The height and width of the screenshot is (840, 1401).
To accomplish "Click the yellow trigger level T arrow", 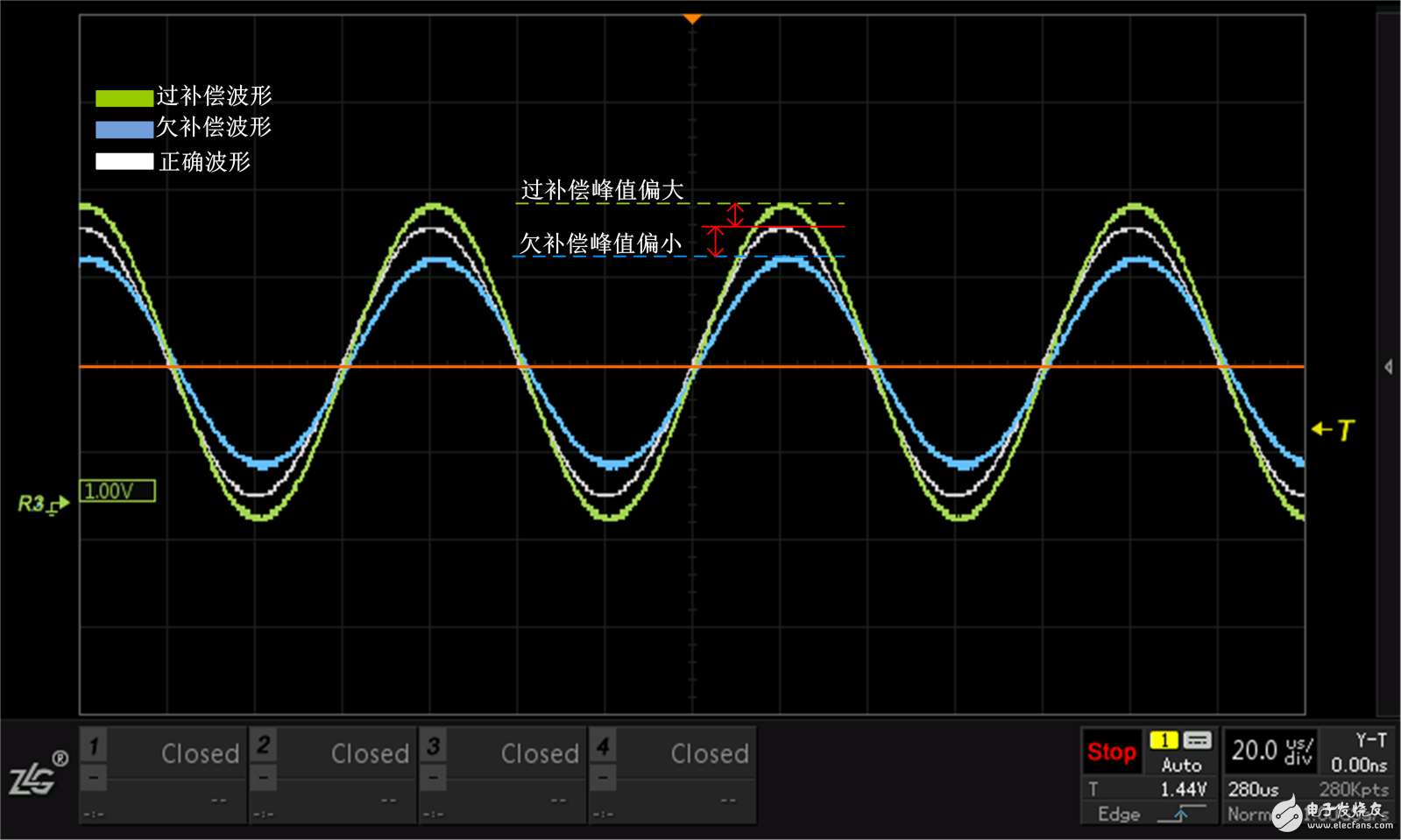I will tap(1333, 429).
